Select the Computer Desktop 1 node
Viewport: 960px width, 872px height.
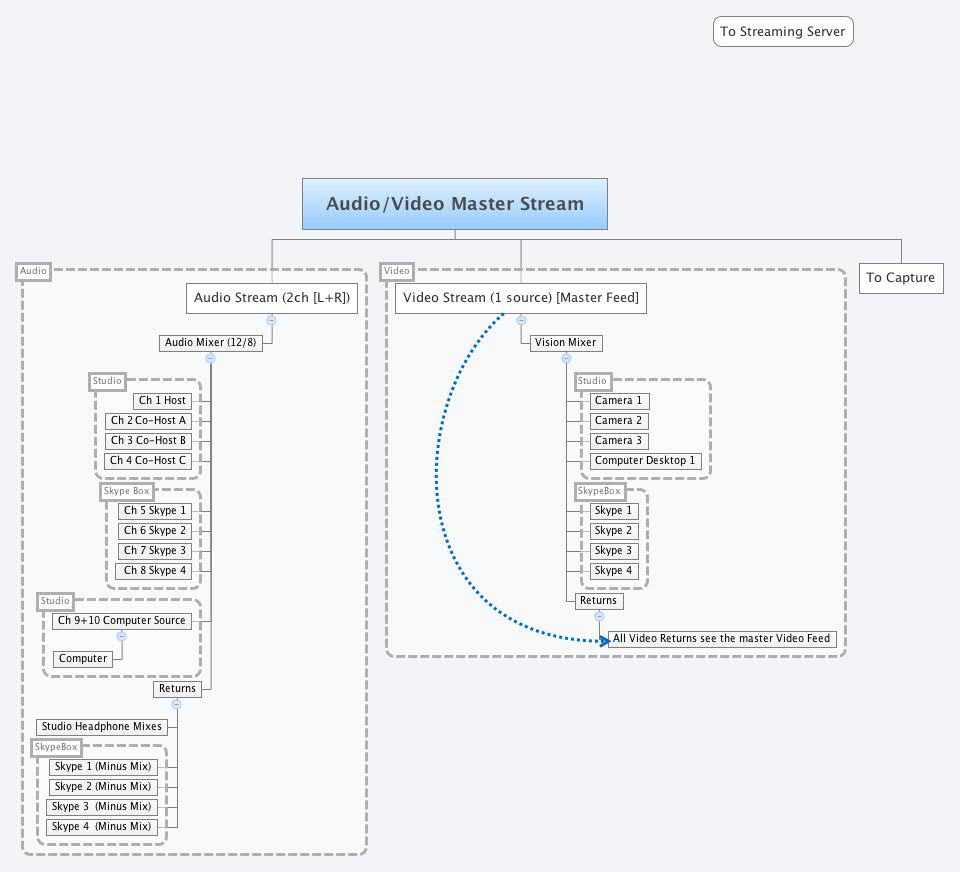coord(645,460)
